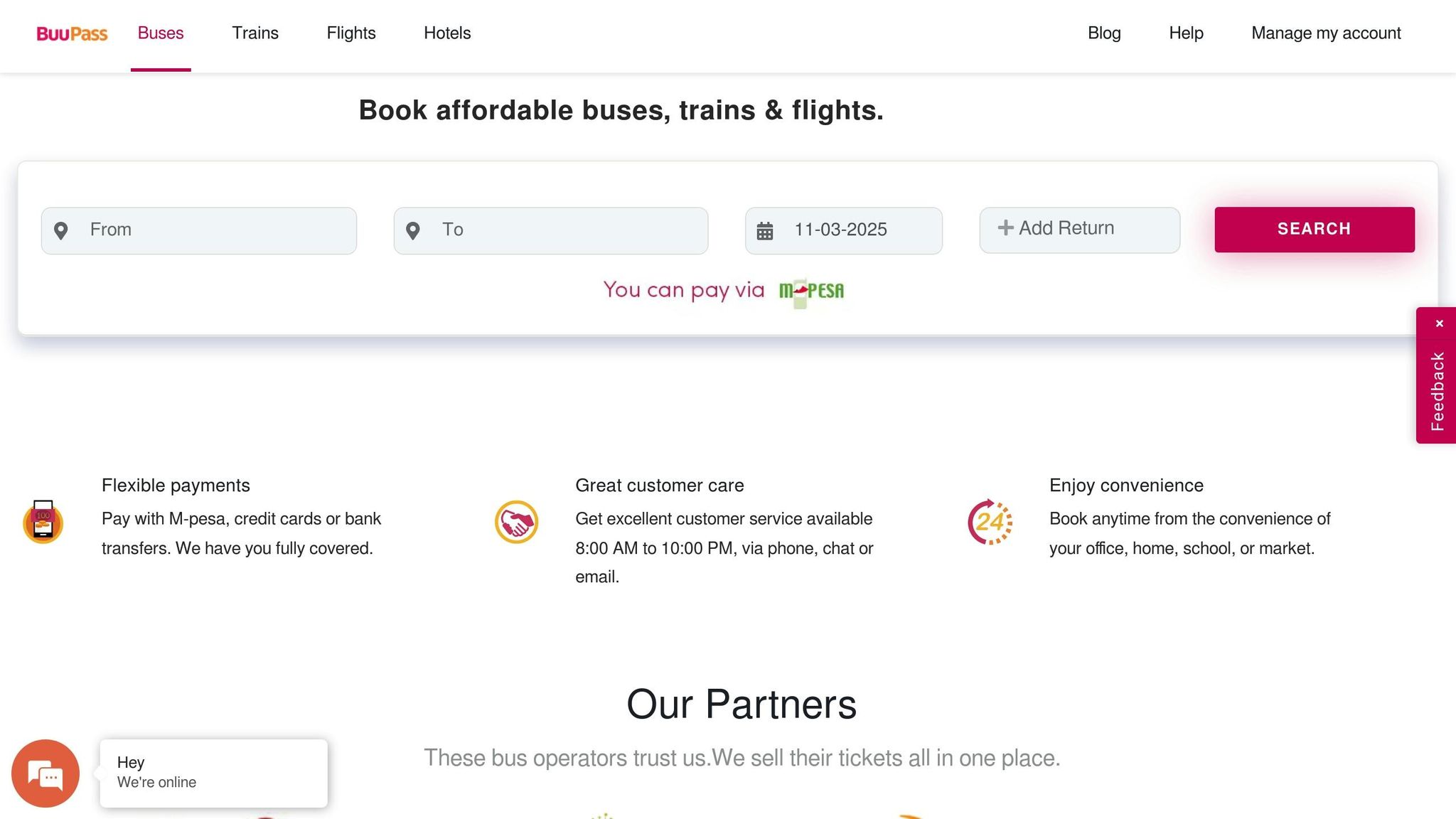
Task: Switch to the Flights tab
Action: (x=351, y=33)
